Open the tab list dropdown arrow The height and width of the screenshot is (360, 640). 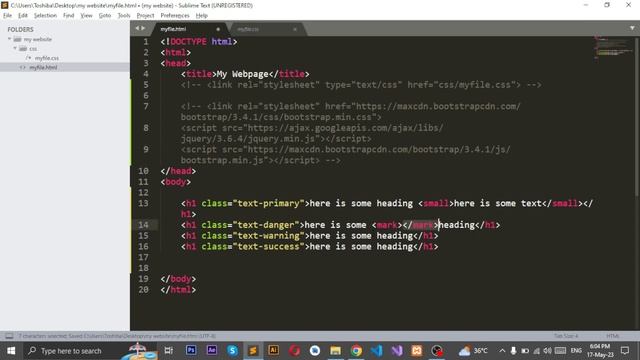tap(632, 28)
